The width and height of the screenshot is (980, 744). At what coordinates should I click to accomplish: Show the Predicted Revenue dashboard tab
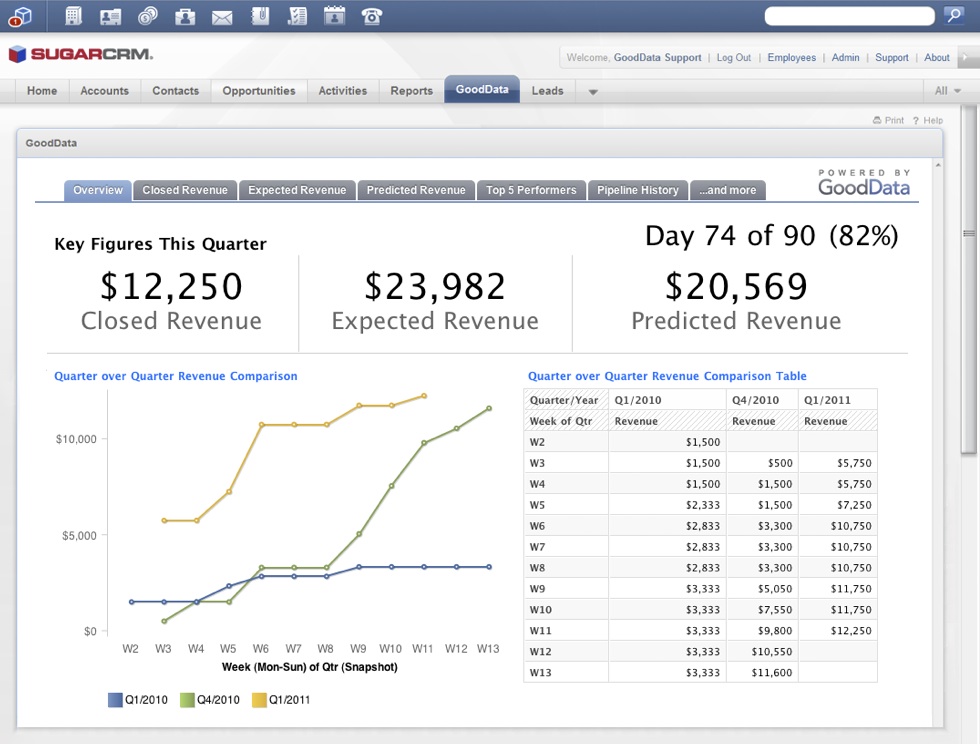(416, 190)
